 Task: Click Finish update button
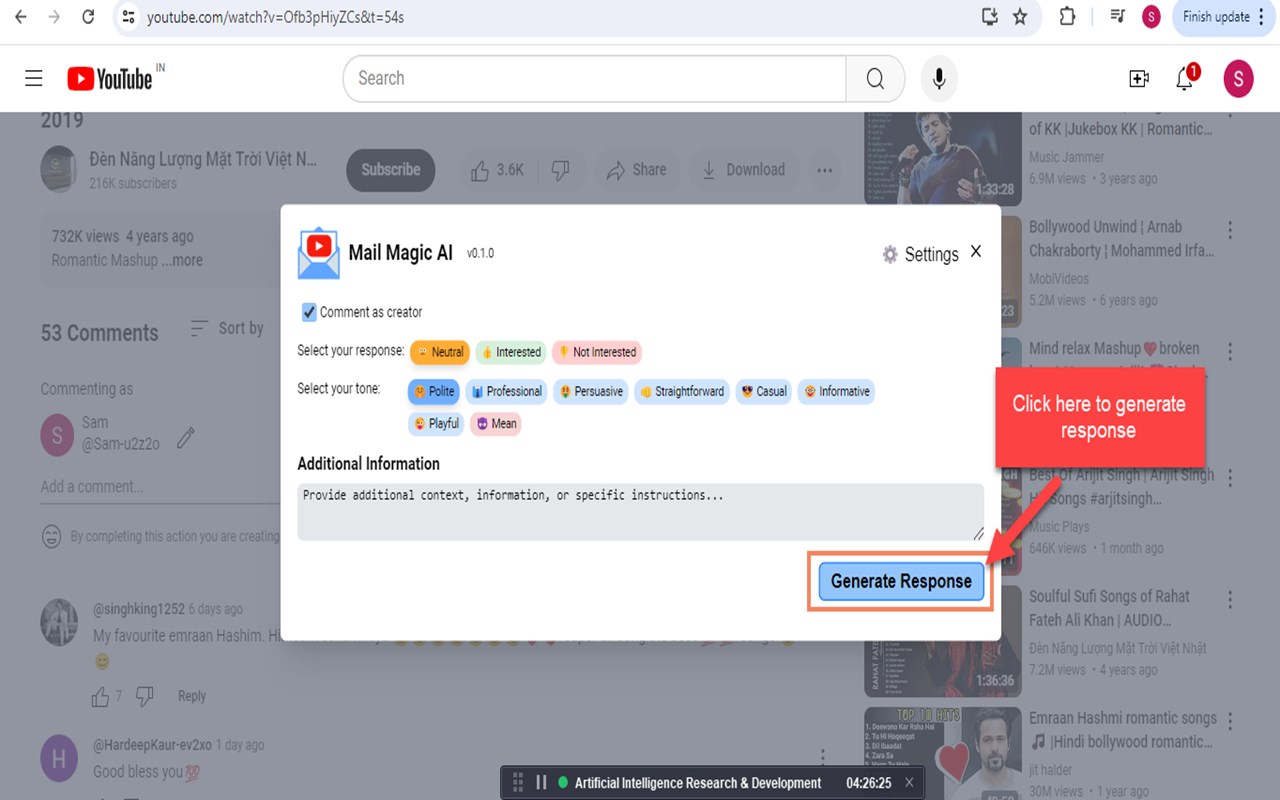1224,17
